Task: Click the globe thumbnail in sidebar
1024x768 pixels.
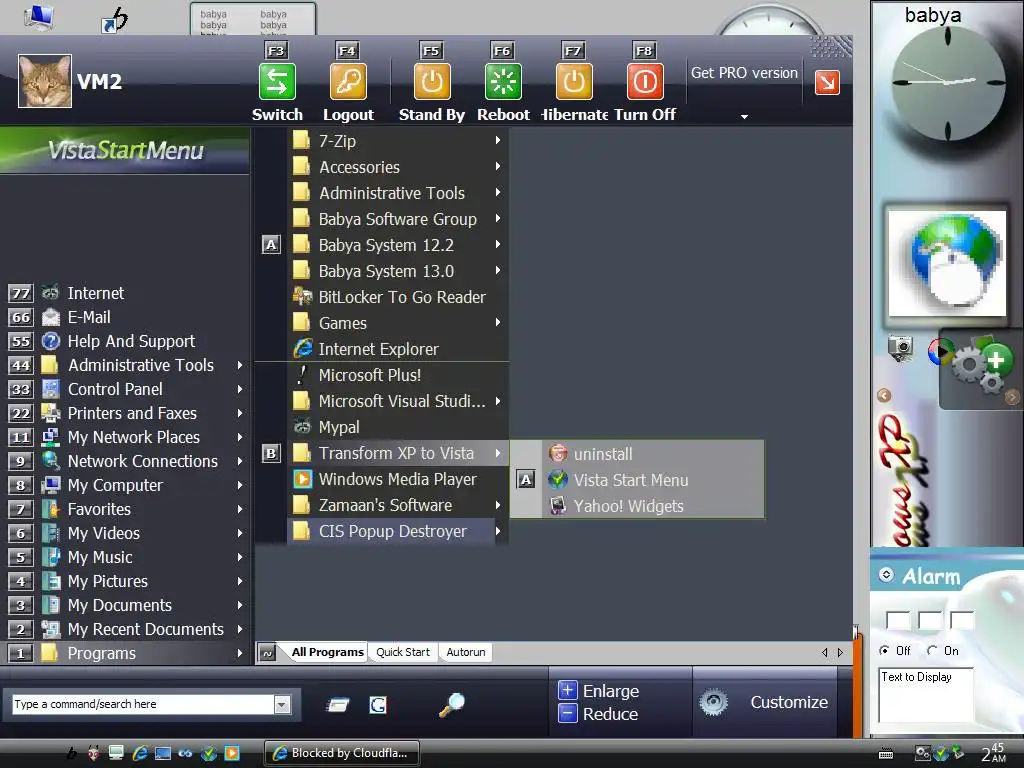Action: tap(947, 263)
